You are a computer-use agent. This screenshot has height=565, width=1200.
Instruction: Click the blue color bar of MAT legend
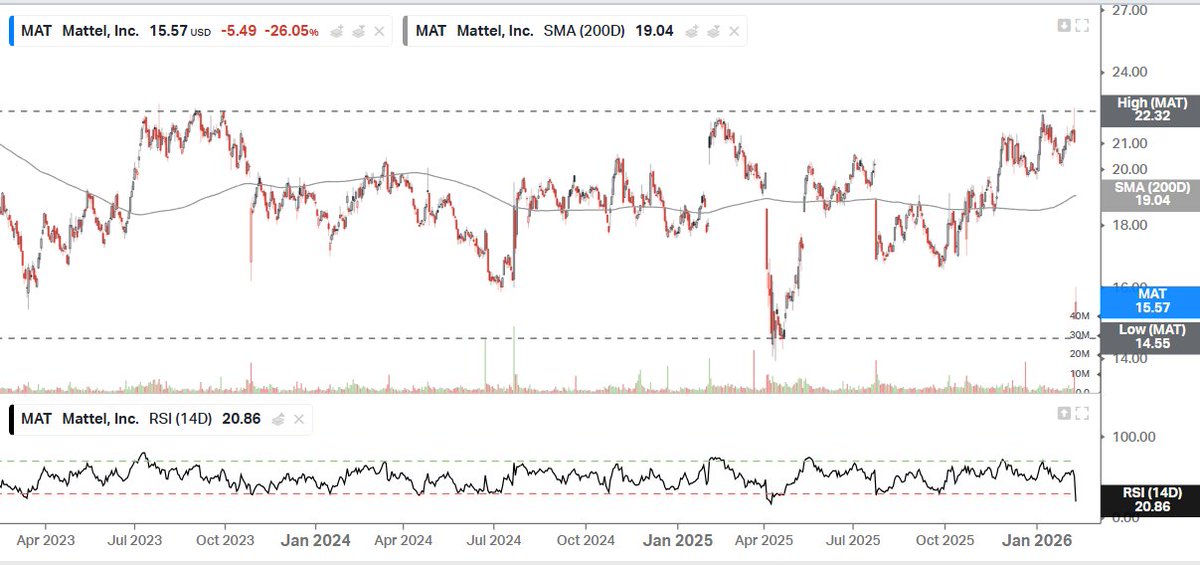tap(10, 31)
